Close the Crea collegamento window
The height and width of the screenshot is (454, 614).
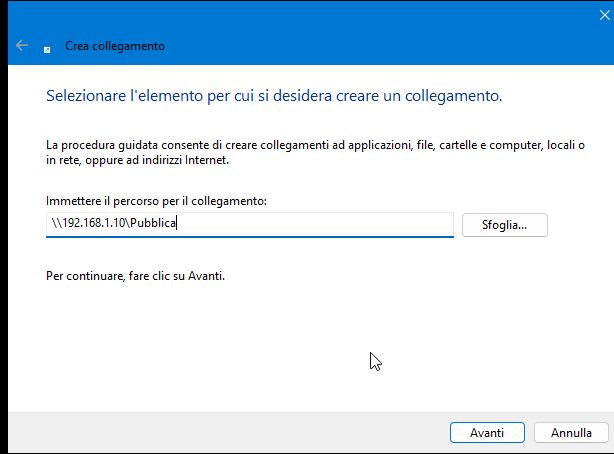(605, 15)
